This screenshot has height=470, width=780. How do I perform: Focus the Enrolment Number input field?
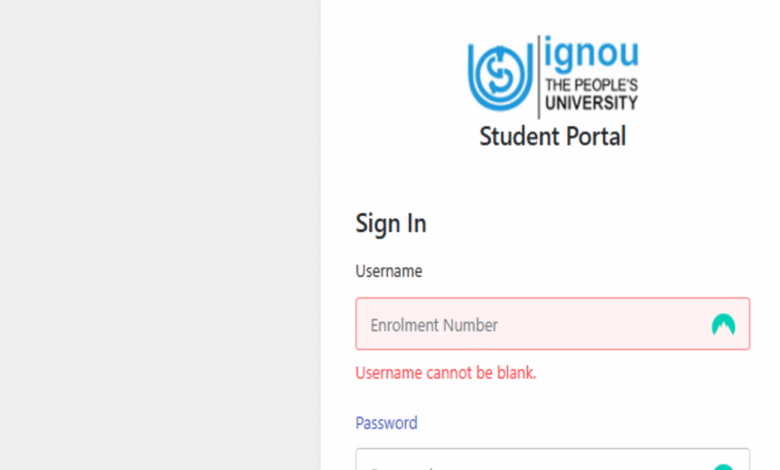553,324
